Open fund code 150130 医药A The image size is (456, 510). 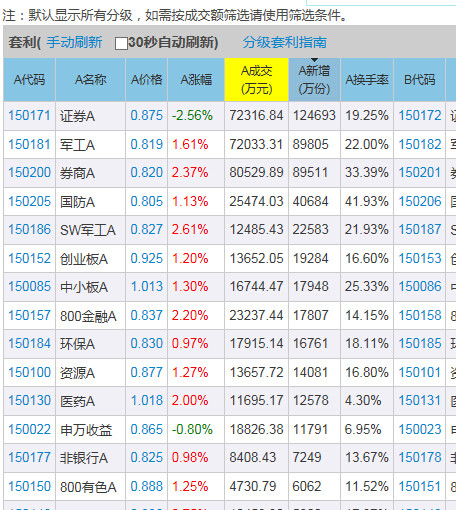coord(29,400)
